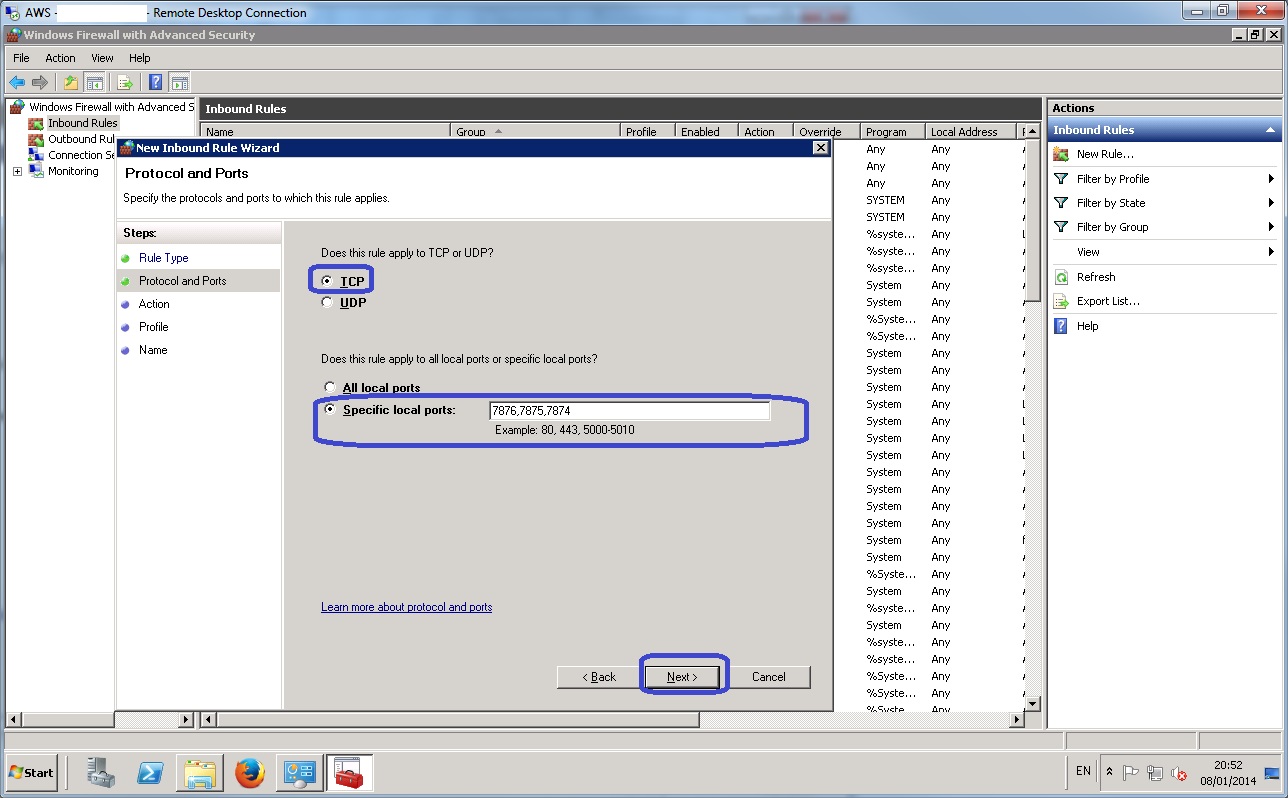This screenshot has width=1288, height=798.
Task: Open the Action menu
Action: click(60, 58)
